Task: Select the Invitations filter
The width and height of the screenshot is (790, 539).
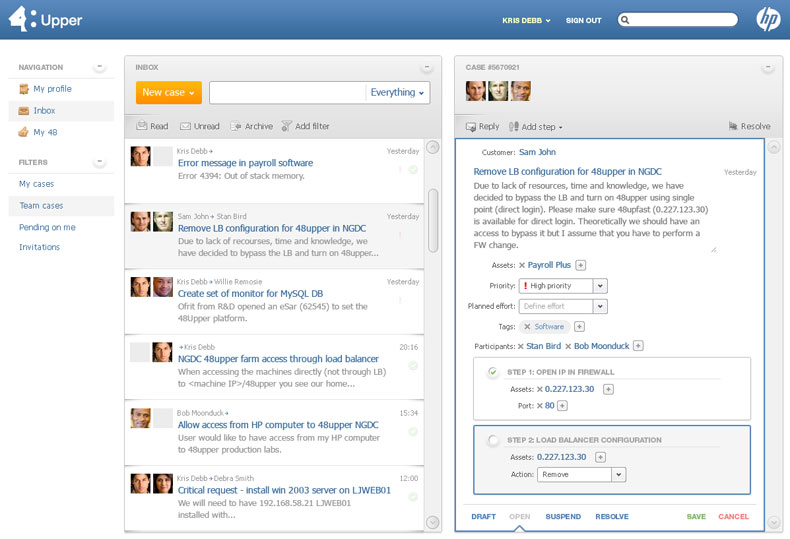Action: click(x=39, y=247)
